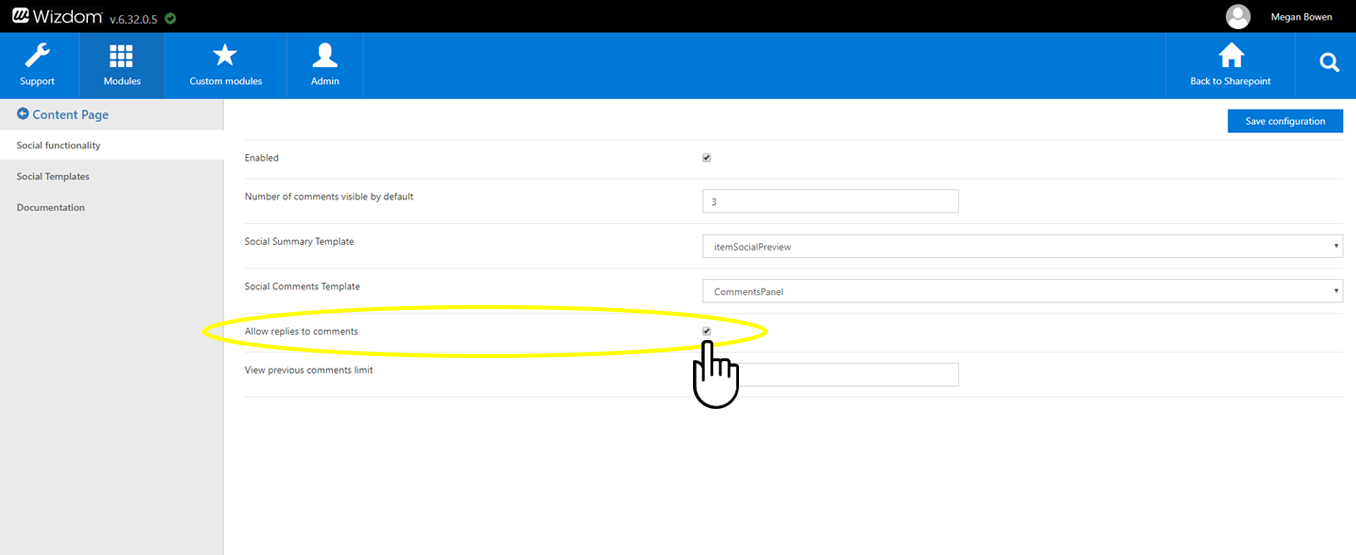The image size is (1356, 555).
Task: Open the Support wrench icon
Action: 37,55
